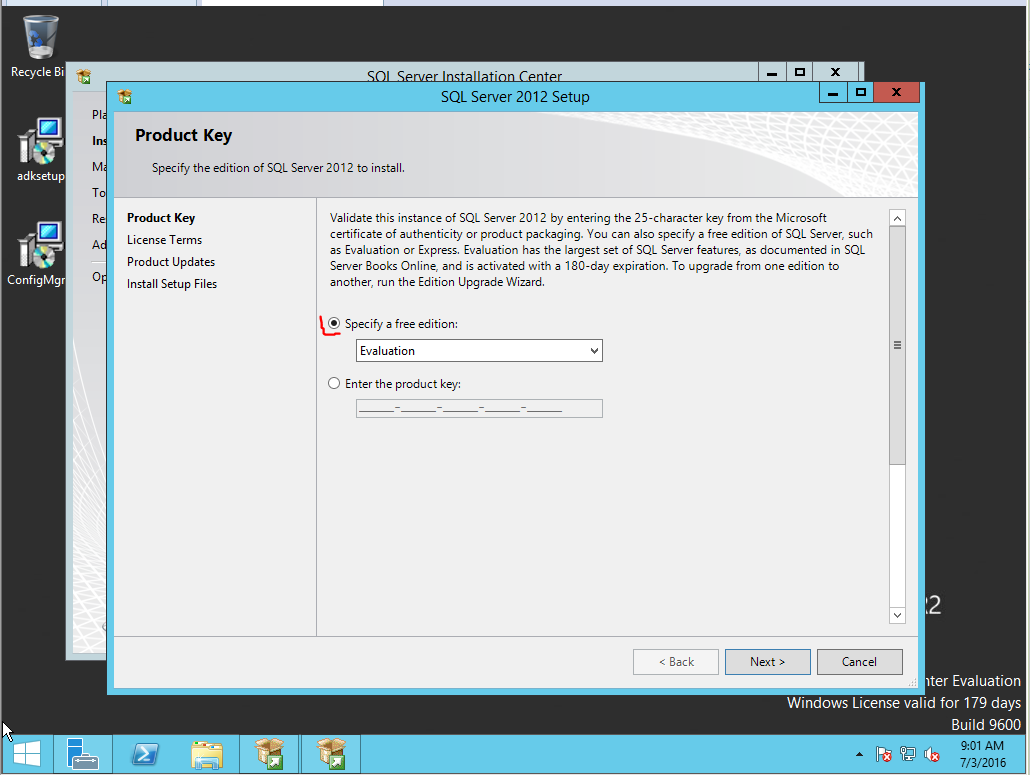
Task: Minimize the SQL Server 2012 Setup window
Action: coord(833,93)
